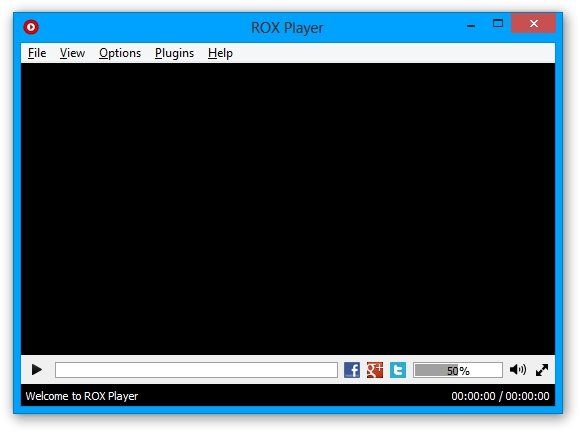This screenshot has height=433, width=580.
Task: Open the Google+ share icon
Action: point(375,370)
